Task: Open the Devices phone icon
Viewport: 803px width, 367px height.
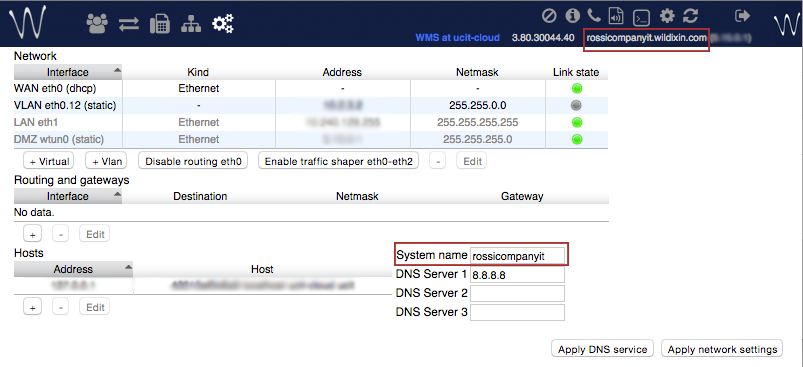Action: click(x=160, y=24)
